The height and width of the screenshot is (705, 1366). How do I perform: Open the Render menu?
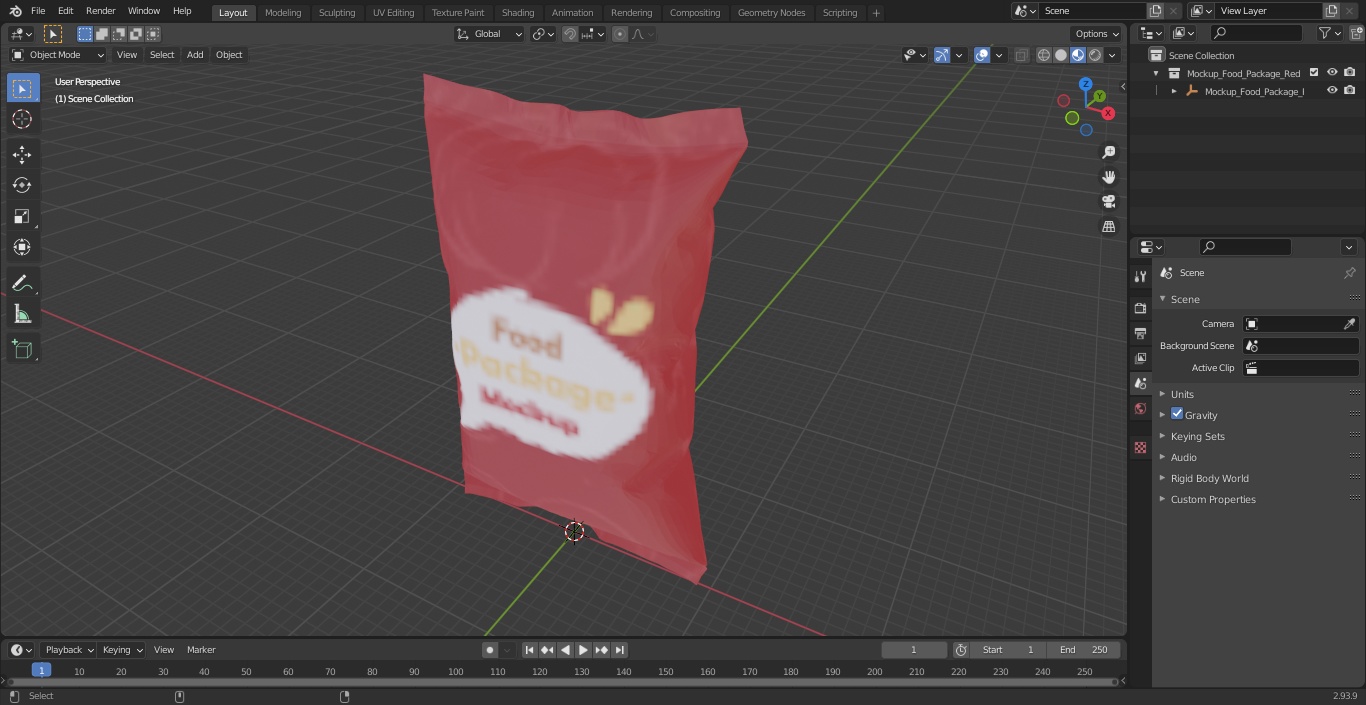tap(101, 11)
